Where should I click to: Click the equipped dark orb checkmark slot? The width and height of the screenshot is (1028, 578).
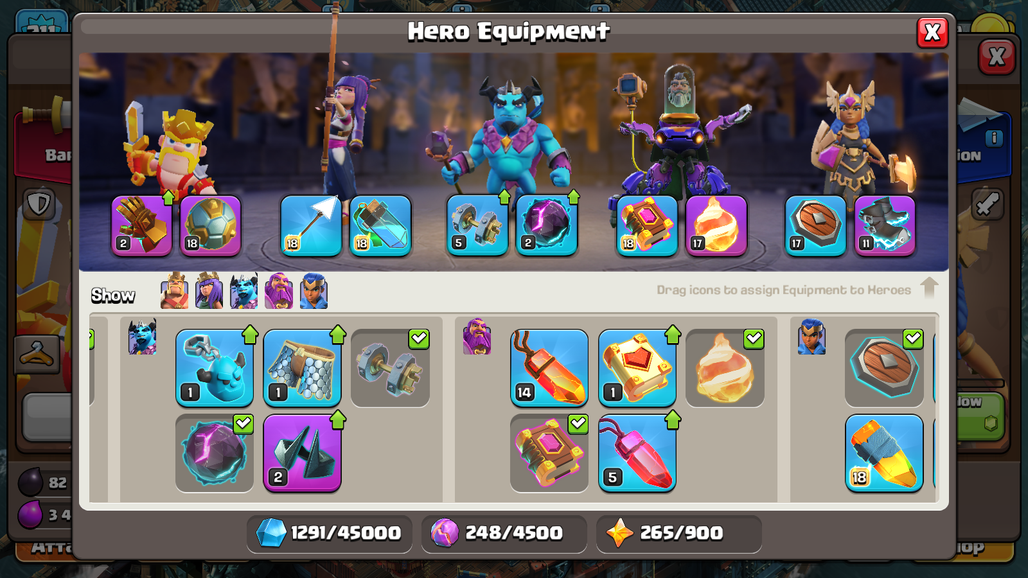tap(214, 453)
